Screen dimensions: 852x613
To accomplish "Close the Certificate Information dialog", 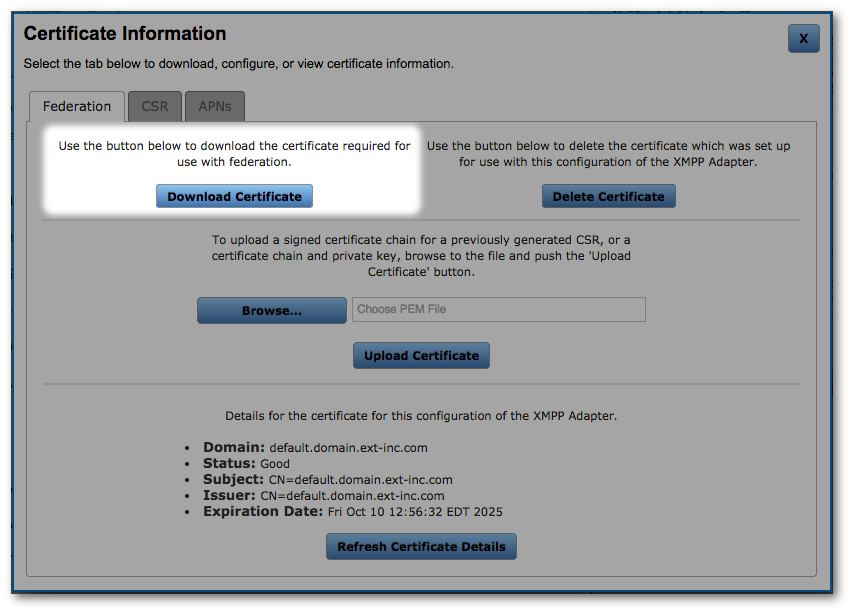I will pyautogui.click(x=803, y=38).
